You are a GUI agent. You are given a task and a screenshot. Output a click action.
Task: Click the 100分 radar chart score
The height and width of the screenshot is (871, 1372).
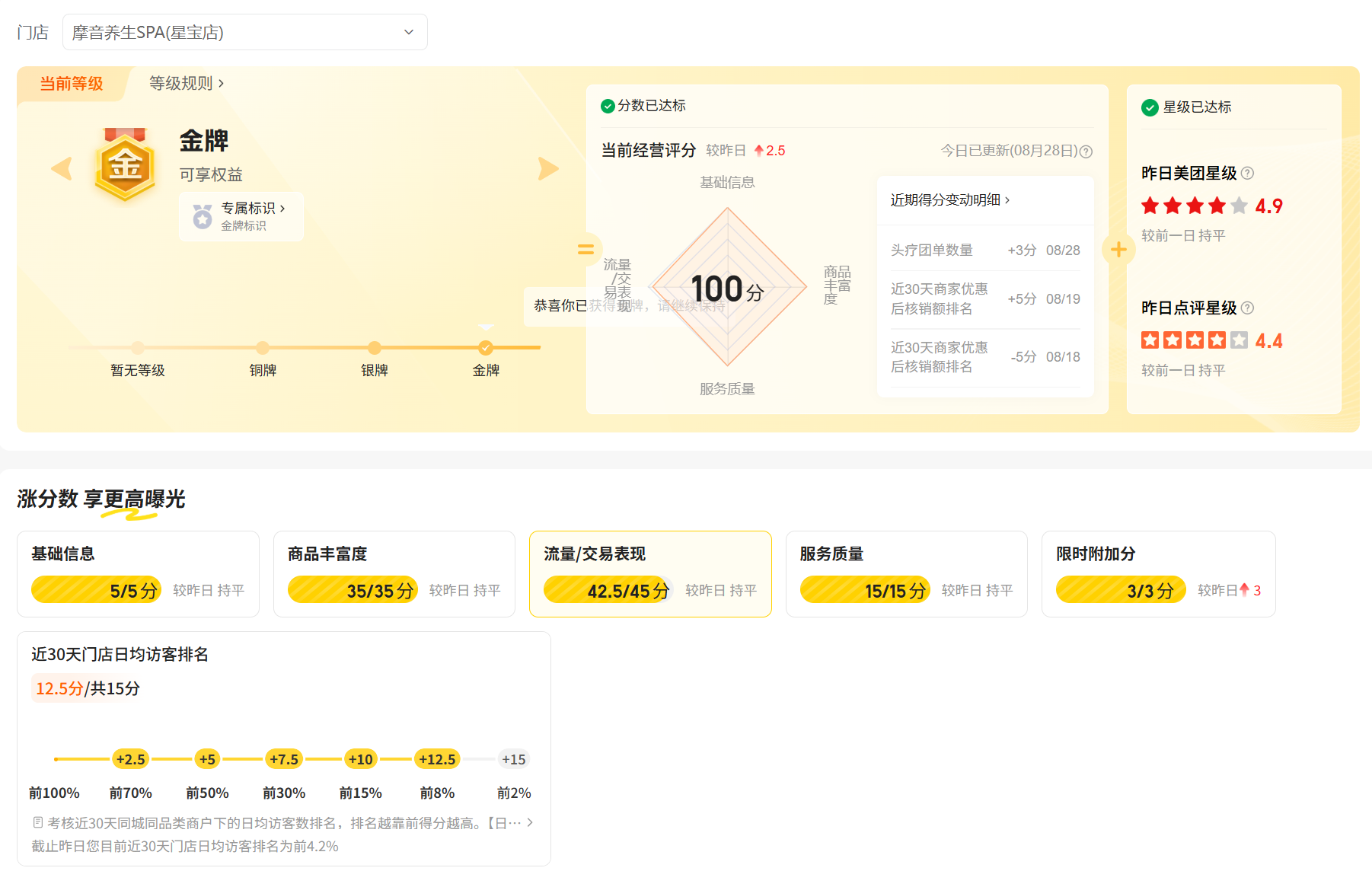click(727, 289)
